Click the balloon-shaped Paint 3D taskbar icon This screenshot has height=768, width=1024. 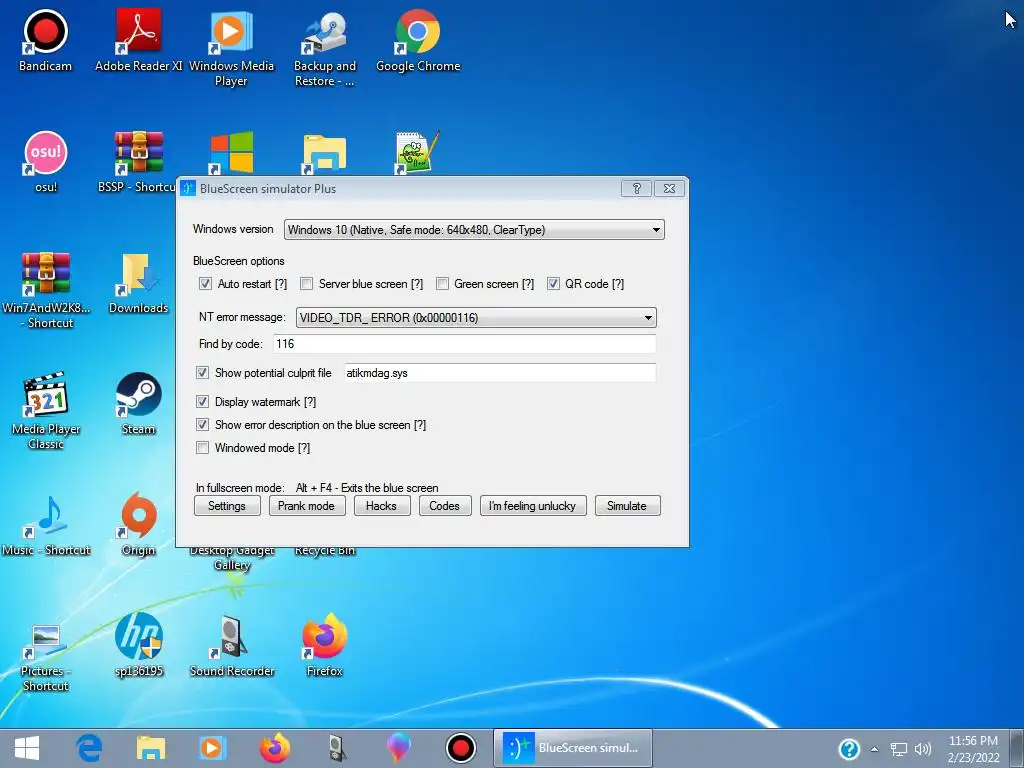pyautogui.click(x=398, y=748)
